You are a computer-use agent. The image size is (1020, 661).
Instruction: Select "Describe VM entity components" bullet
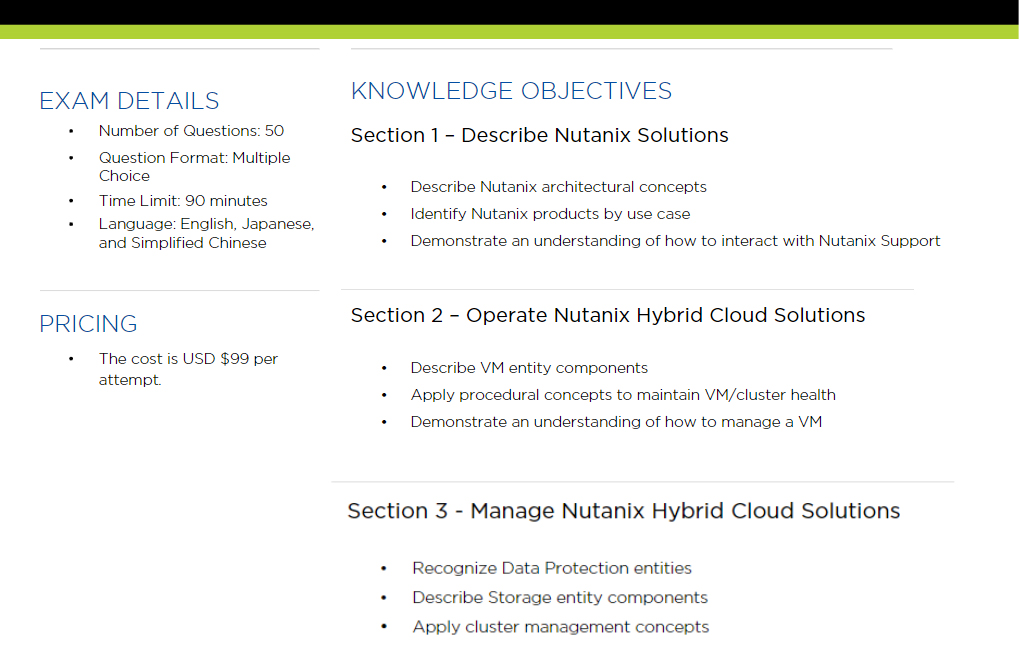530,368
